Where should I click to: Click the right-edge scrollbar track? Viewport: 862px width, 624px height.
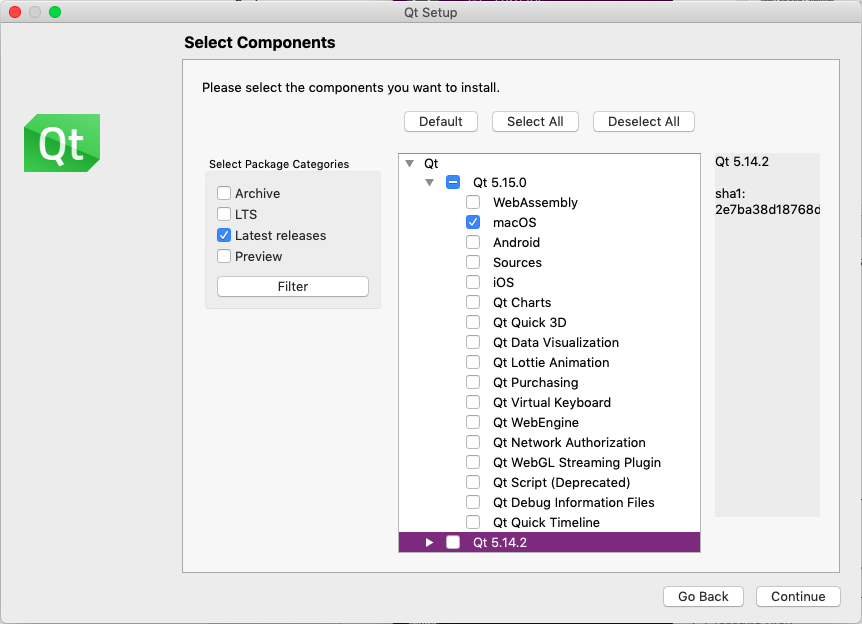point(857,300)
